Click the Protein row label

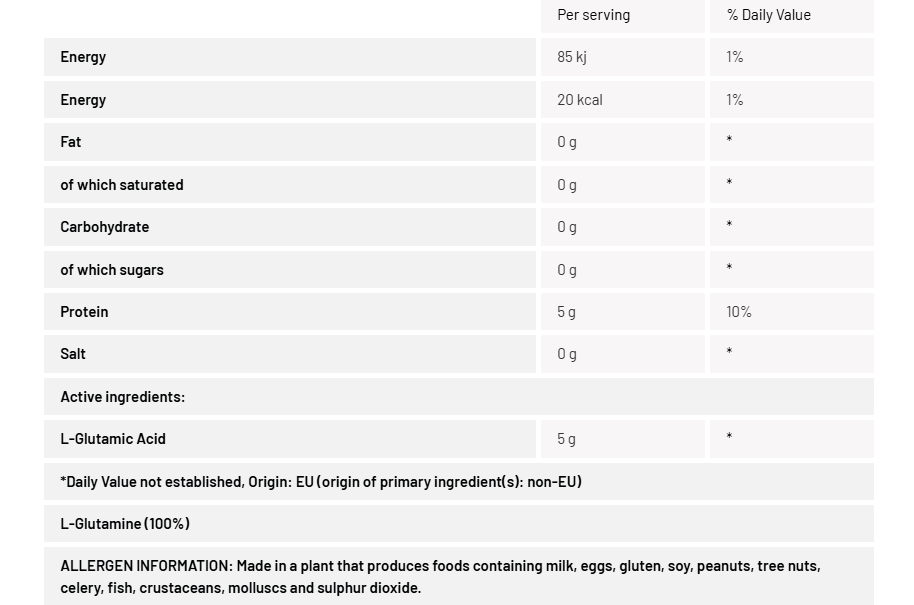point(84,312)
